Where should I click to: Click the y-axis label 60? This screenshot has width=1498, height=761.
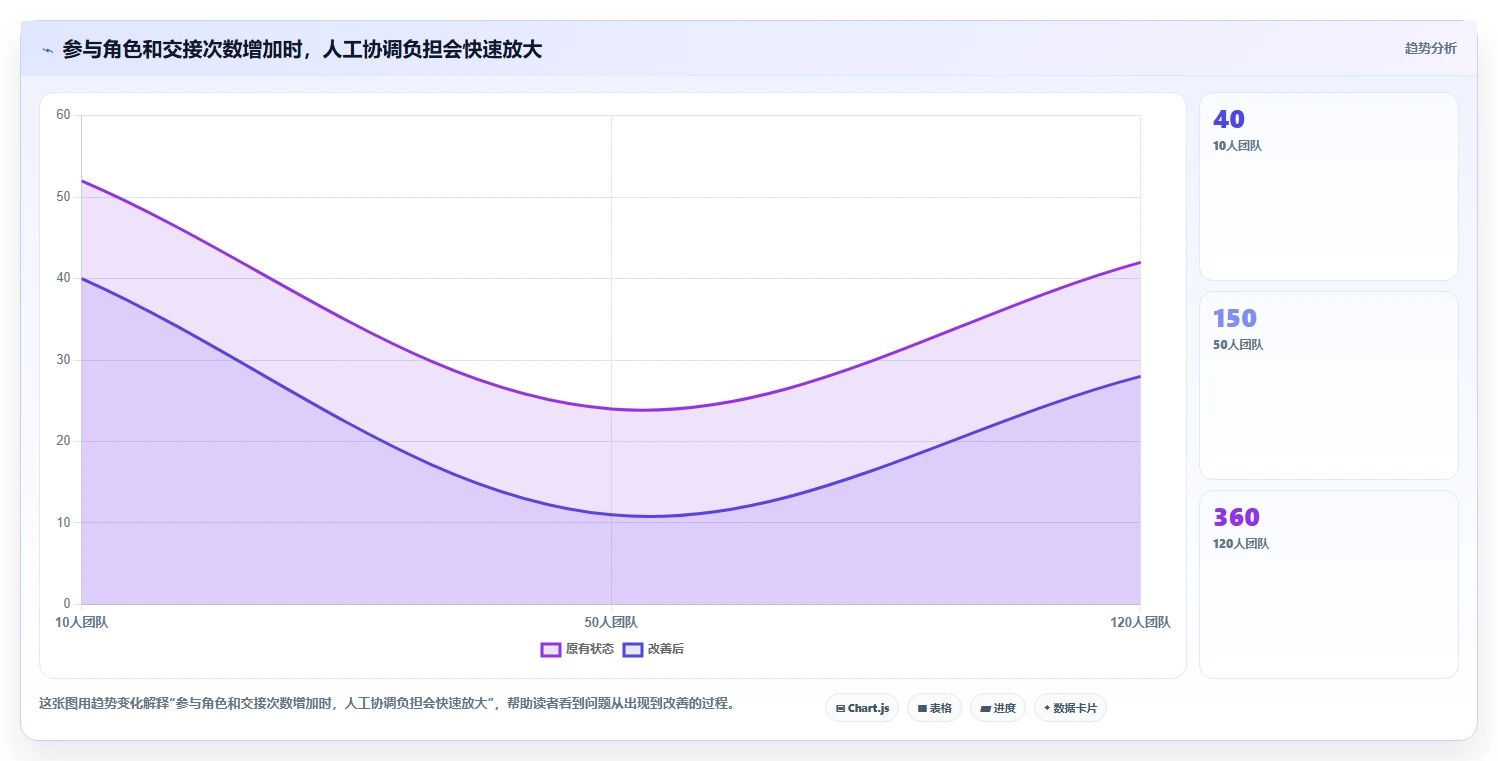63,115
